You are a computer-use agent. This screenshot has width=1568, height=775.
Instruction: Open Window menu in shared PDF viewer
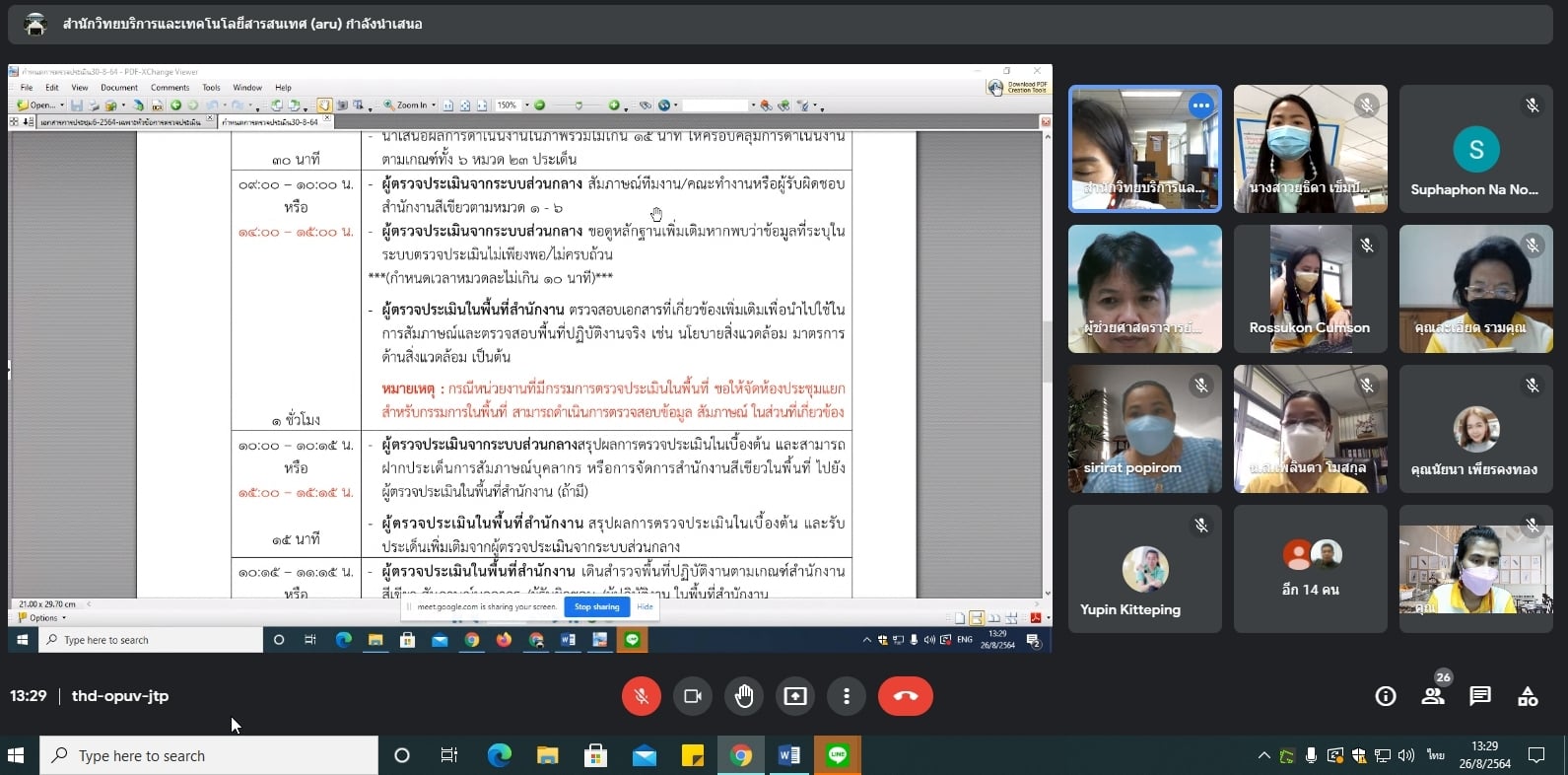pos(247,88)
